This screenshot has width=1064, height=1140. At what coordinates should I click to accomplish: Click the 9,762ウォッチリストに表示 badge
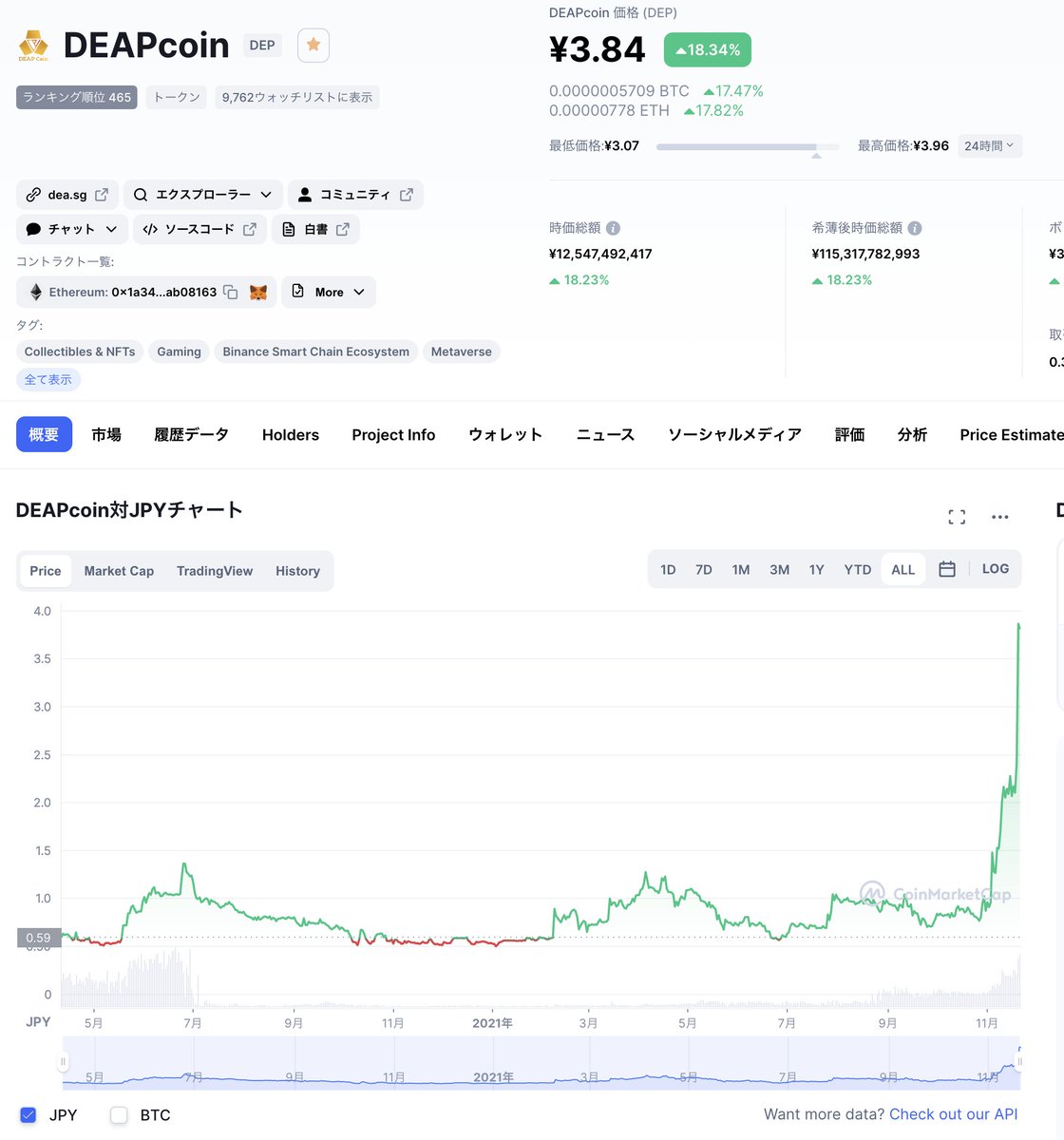tap(297, 97)
